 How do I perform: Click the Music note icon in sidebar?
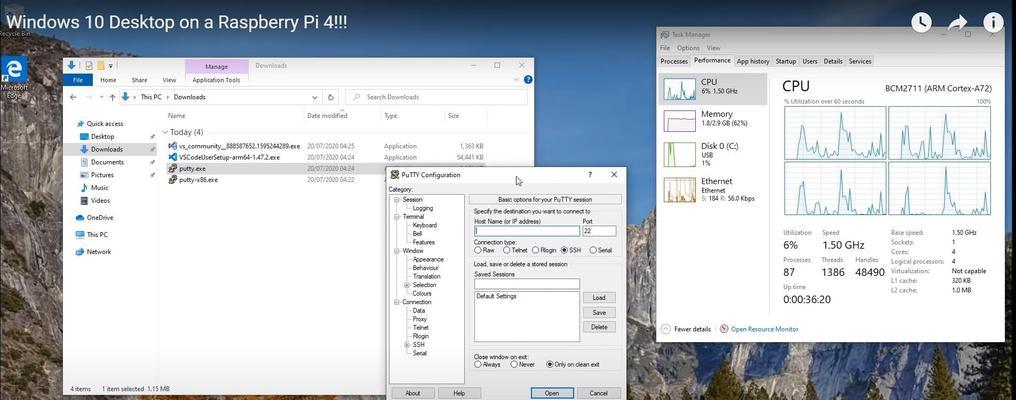click(x=84, y=188)
